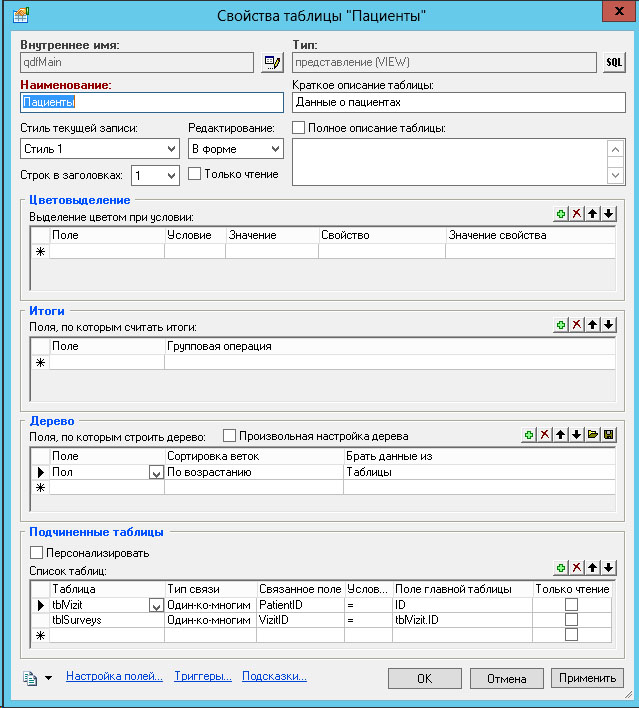The image size is (639, 708).
Task: Open the Триггеры link
Action: (x=203, y=677)
